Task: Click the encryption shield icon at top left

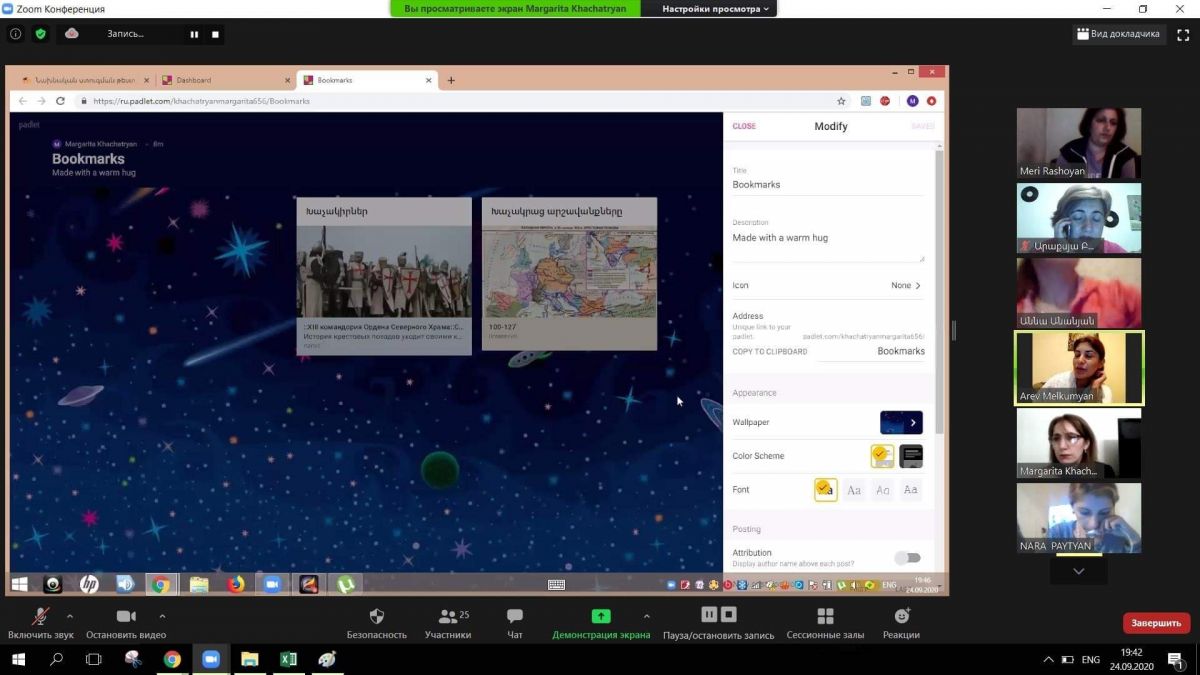Action: (x=41, y=33)
